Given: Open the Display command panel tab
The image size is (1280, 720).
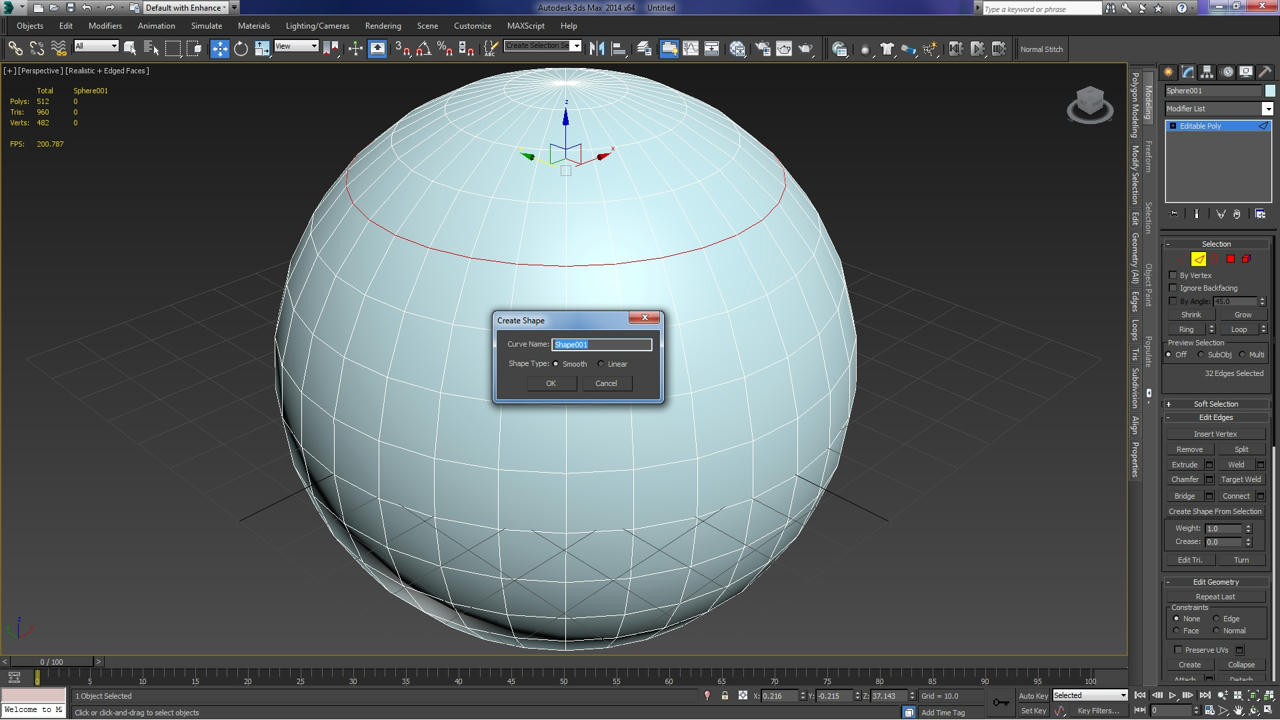Looking at the screenshot, I should pyautogui.click(x=1245, y=72).
